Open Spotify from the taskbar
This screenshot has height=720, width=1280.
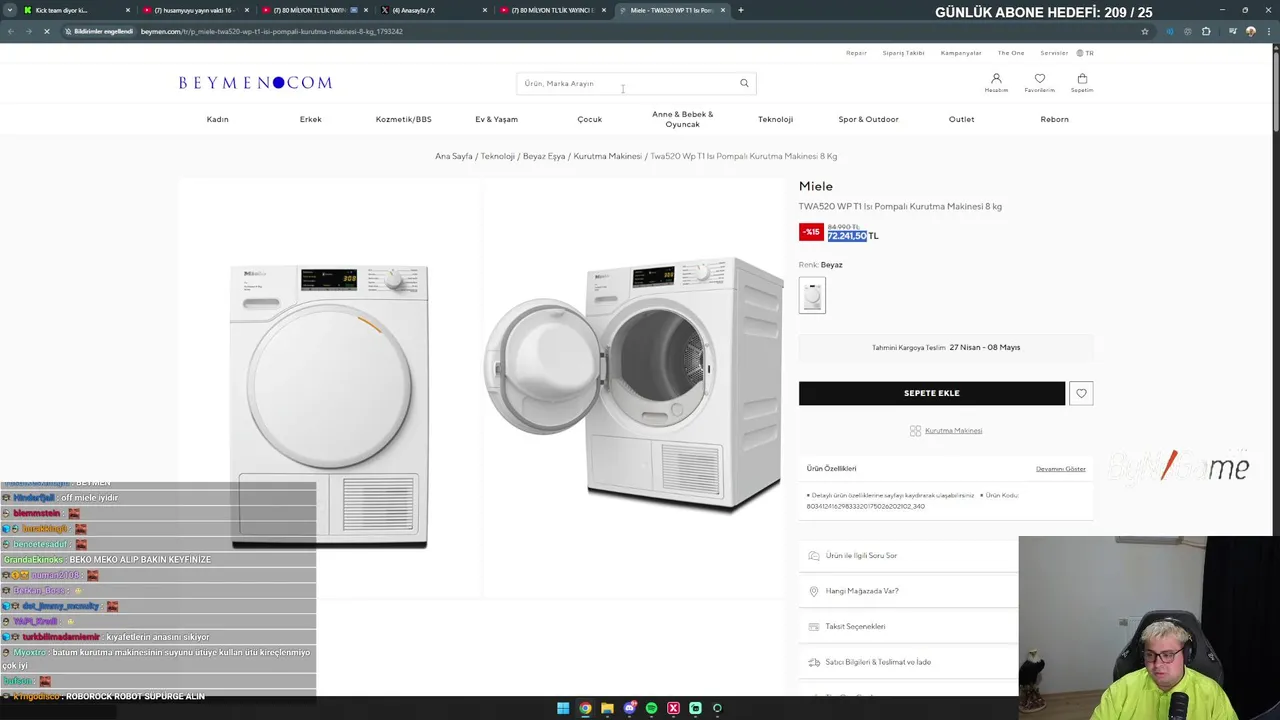coord(651,708)
